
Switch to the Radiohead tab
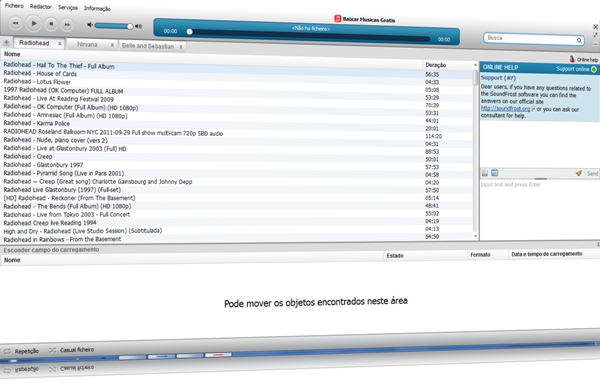click(x=34, y=43)
